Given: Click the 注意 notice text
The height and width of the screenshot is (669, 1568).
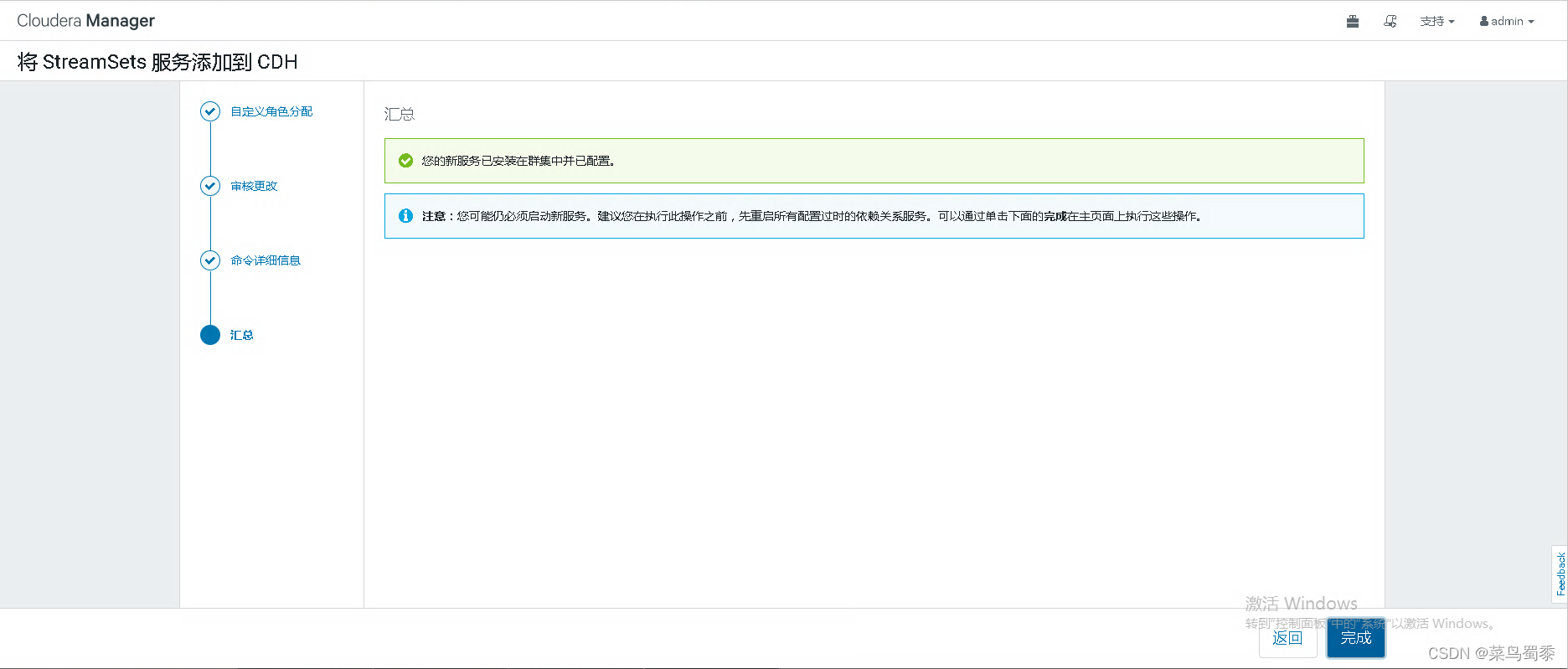Looking at the screenshot, I should click(x=813, y=216).
